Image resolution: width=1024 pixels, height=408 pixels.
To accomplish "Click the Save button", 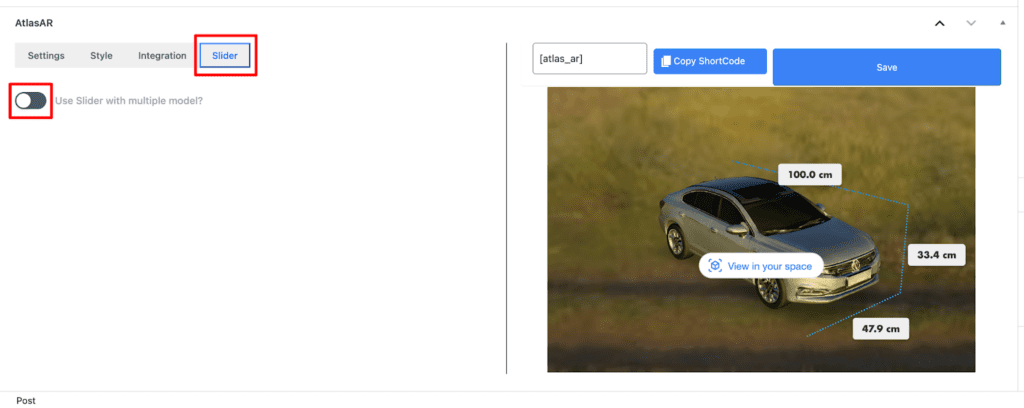I will pyautogui.click(x=886, y=67).
